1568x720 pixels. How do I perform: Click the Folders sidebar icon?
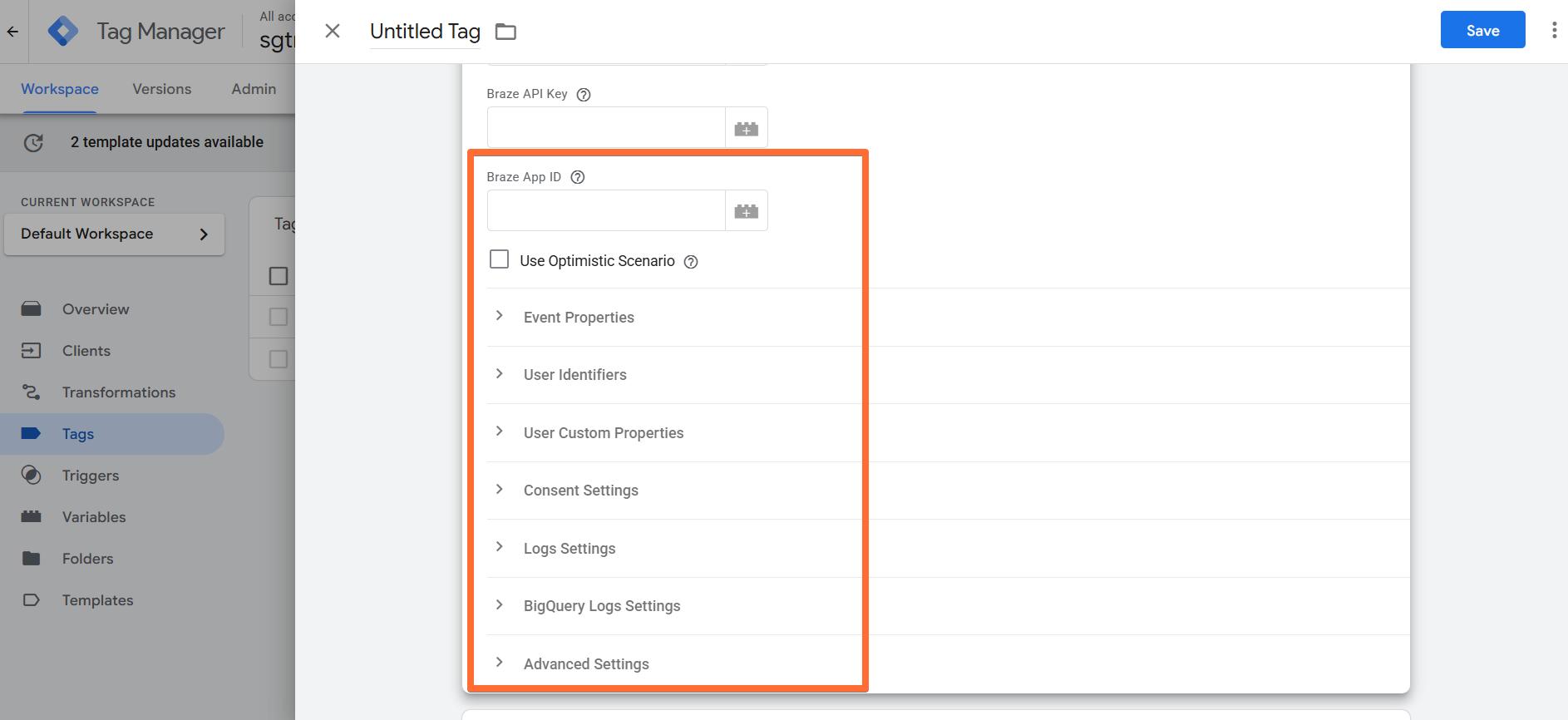(31, 558)
